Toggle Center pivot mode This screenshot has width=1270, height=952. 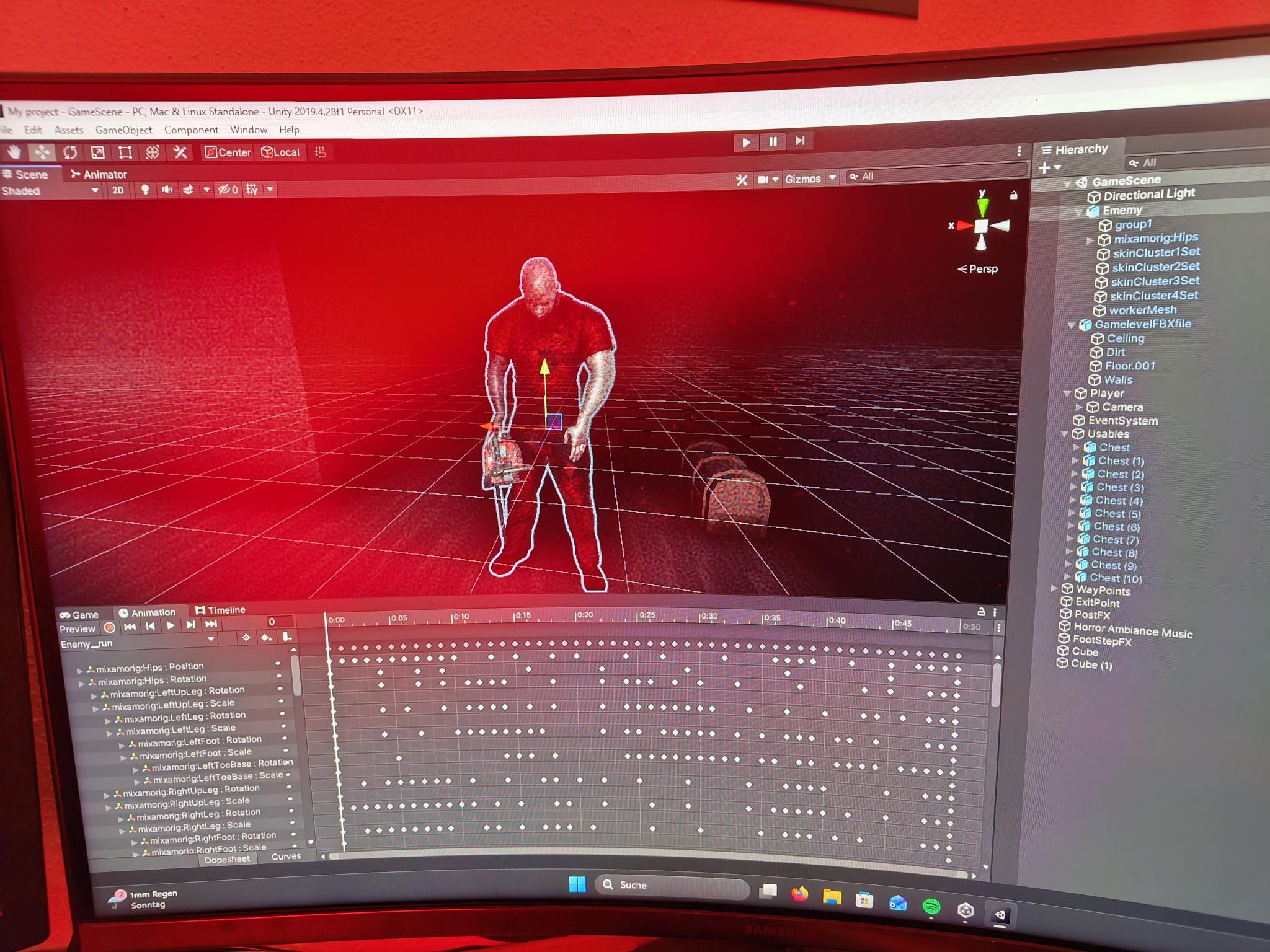coord(228,152)
